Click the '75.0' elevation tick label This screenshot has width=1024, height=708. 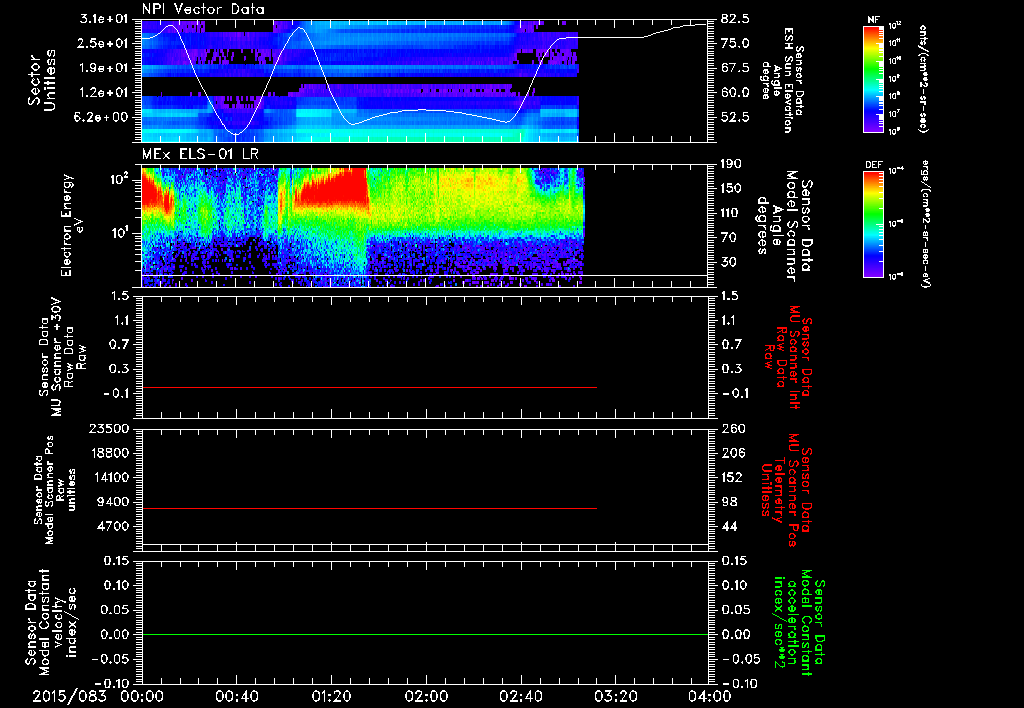click(x=735, y=43)
